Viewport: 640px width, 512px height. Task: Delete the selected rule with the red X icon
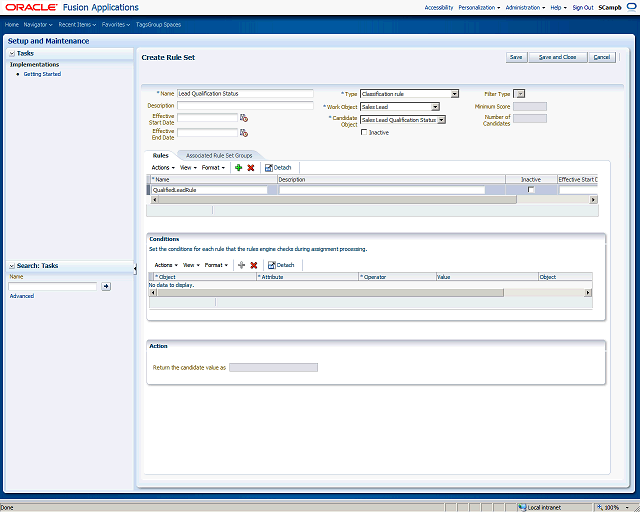[x=251, y=167]
